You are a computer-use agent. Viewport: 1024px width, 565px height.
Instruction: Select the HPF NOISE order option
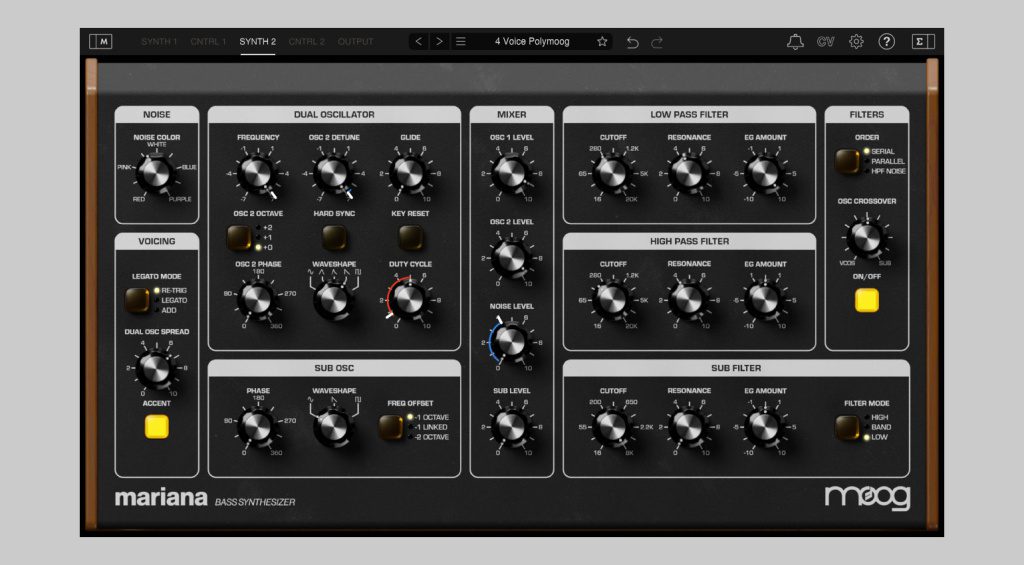click(x=885, y=171)
